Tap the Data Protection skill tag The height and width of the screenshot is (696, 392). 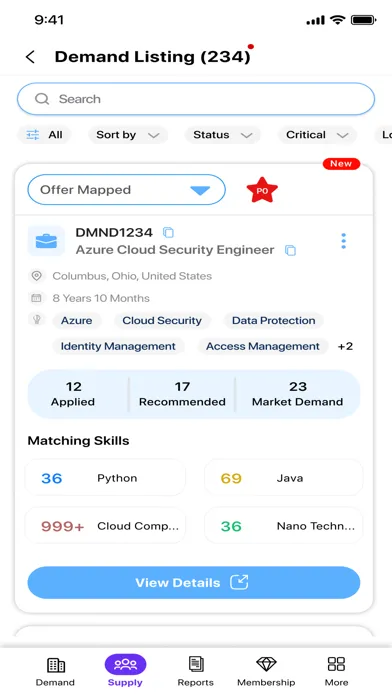coord(273,320)
